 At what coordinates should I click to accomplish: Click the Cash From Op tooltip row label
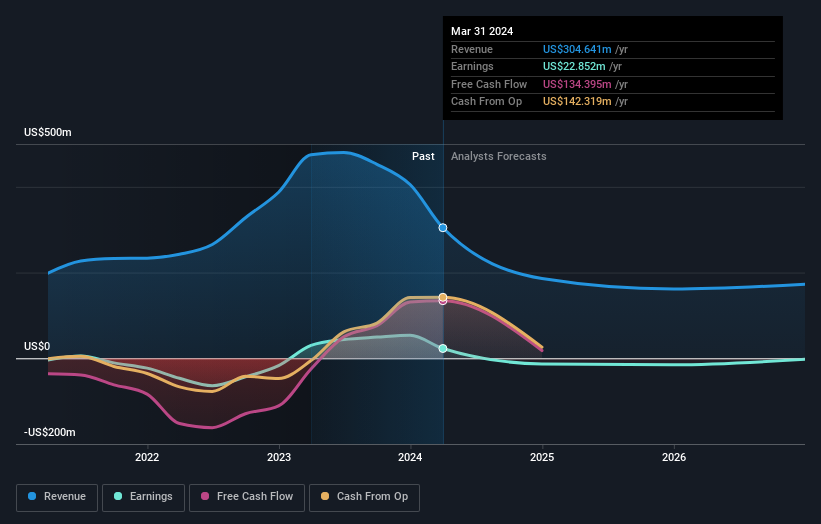pyautogui.click(x=486, y=102)
